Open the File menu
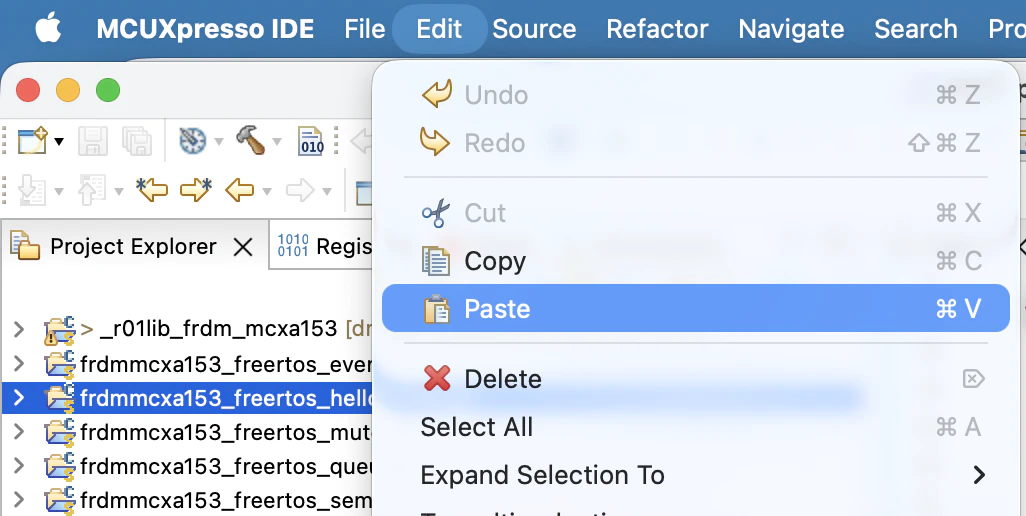This screenshot has height=516, width=1026. [x=364, y=29]
